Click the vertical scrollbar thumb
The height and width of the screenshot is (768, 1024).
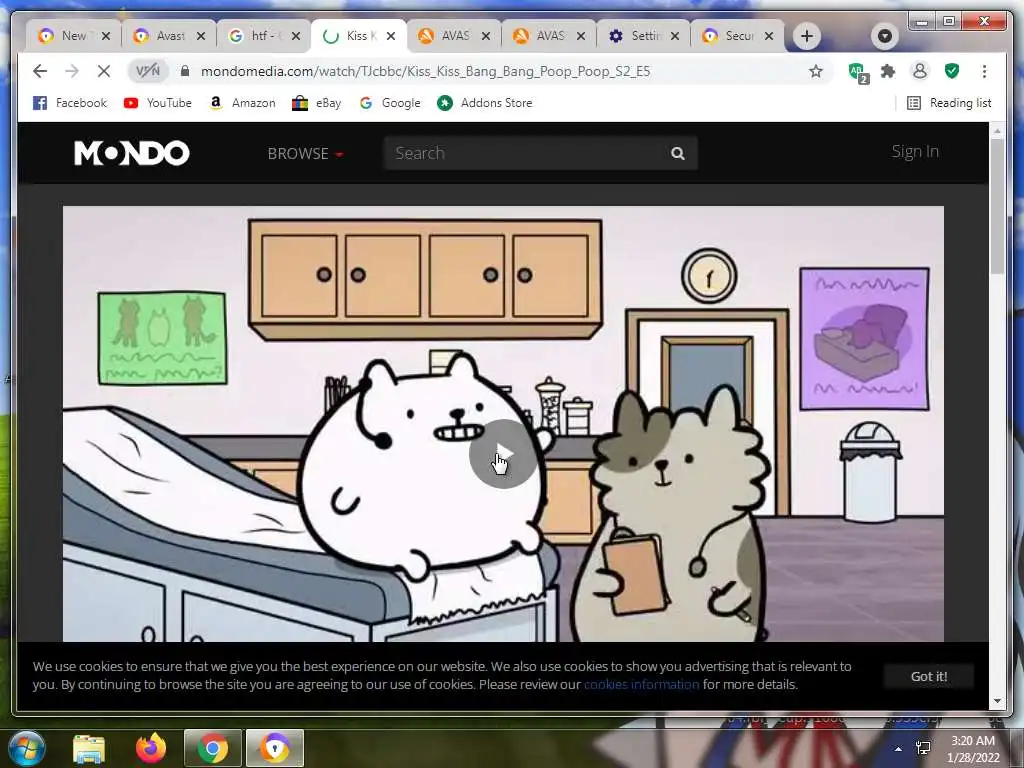coord(997,206)
